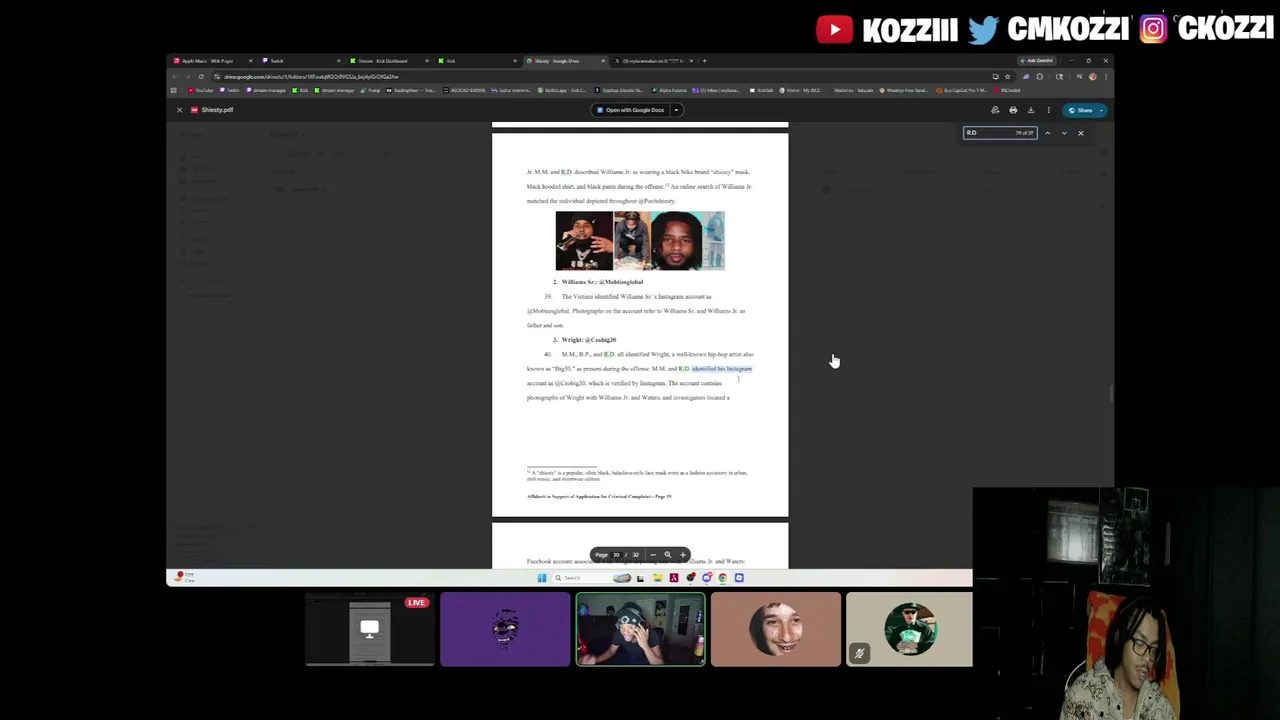This screenshot has height=720, width=1280.
Task: Reload the page with the refresh icon
Action: [x=201, y=76]
